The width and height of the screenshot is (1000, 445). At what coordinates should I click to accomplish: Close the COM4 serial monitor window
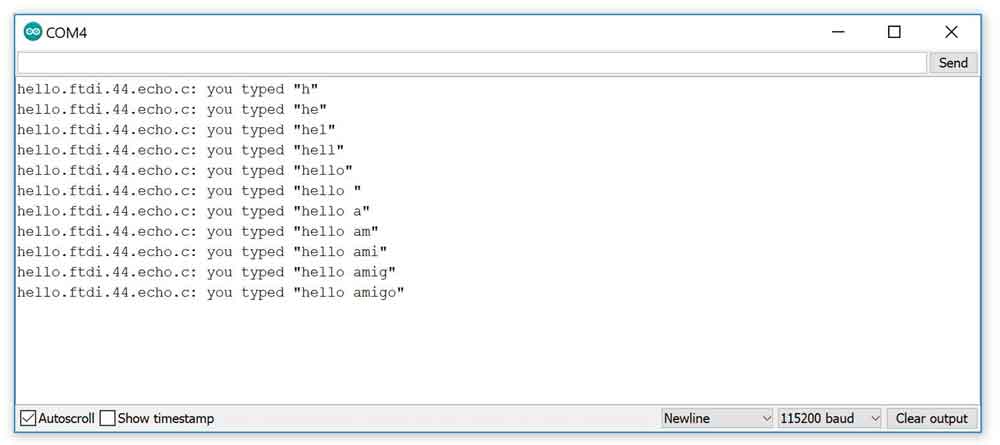951,32
